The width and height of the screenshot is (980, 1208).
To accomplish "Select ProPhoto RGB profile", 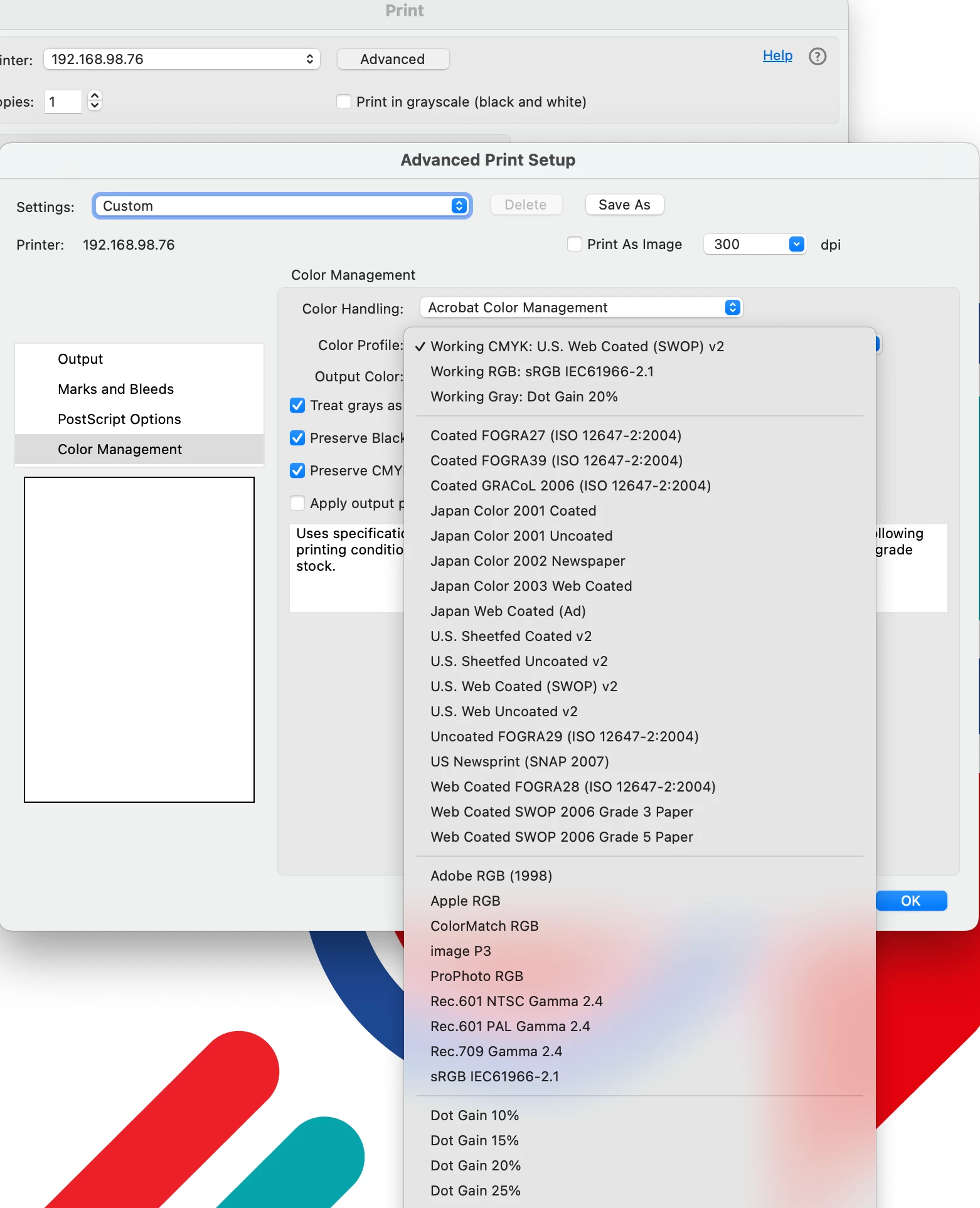I will (639, 976).
